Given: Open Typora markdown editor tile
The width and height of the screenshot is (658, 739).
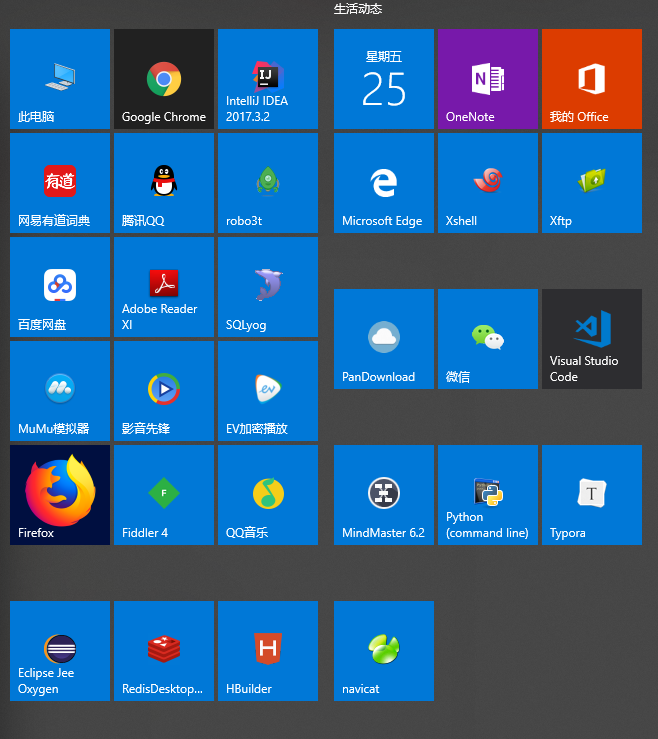Looking at the screenshot, I should pos(591,495).
